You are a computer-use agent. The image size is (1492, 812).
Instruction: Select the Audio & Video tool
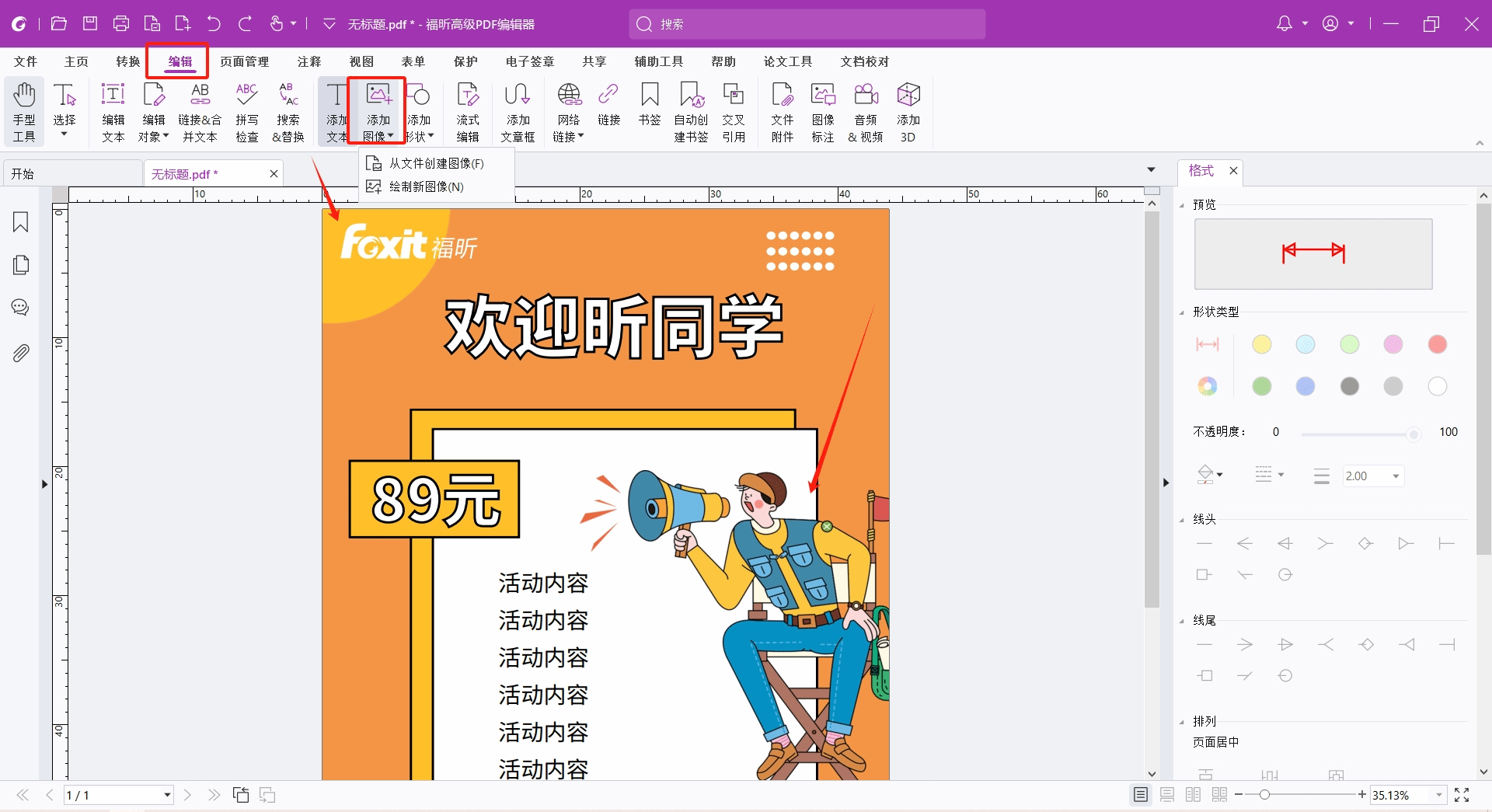tap(865, 112)
